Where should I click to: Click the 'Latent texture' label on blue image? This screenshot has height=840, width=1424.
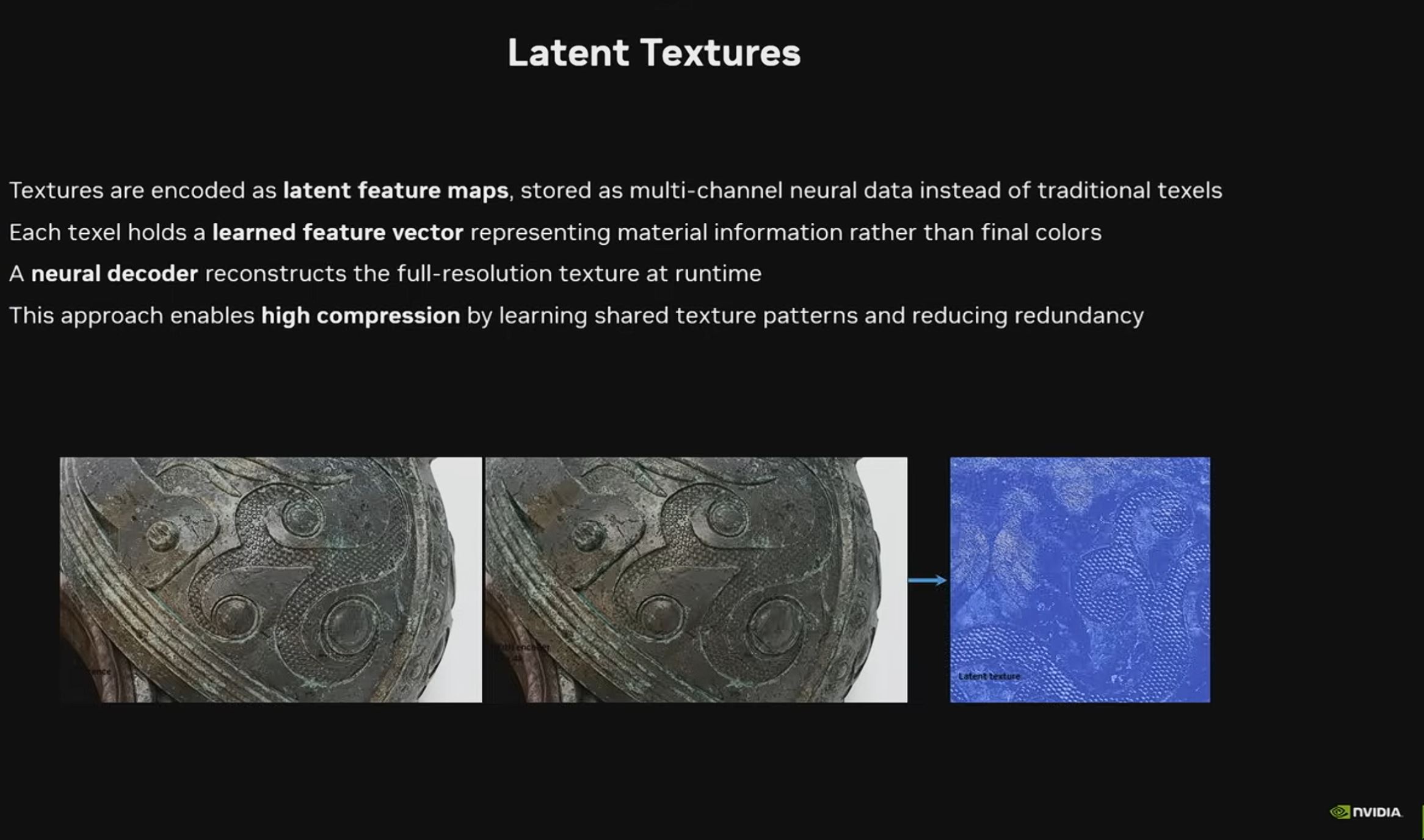(989, 676)
